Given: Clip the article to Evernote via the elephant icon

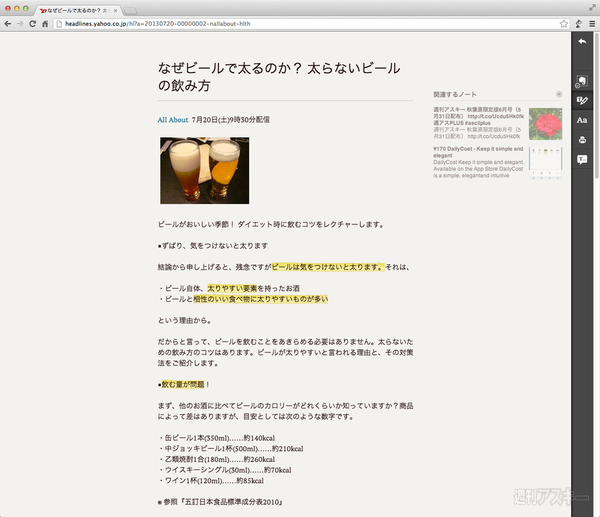Looking at the screenshot, I should coord(582,81).
